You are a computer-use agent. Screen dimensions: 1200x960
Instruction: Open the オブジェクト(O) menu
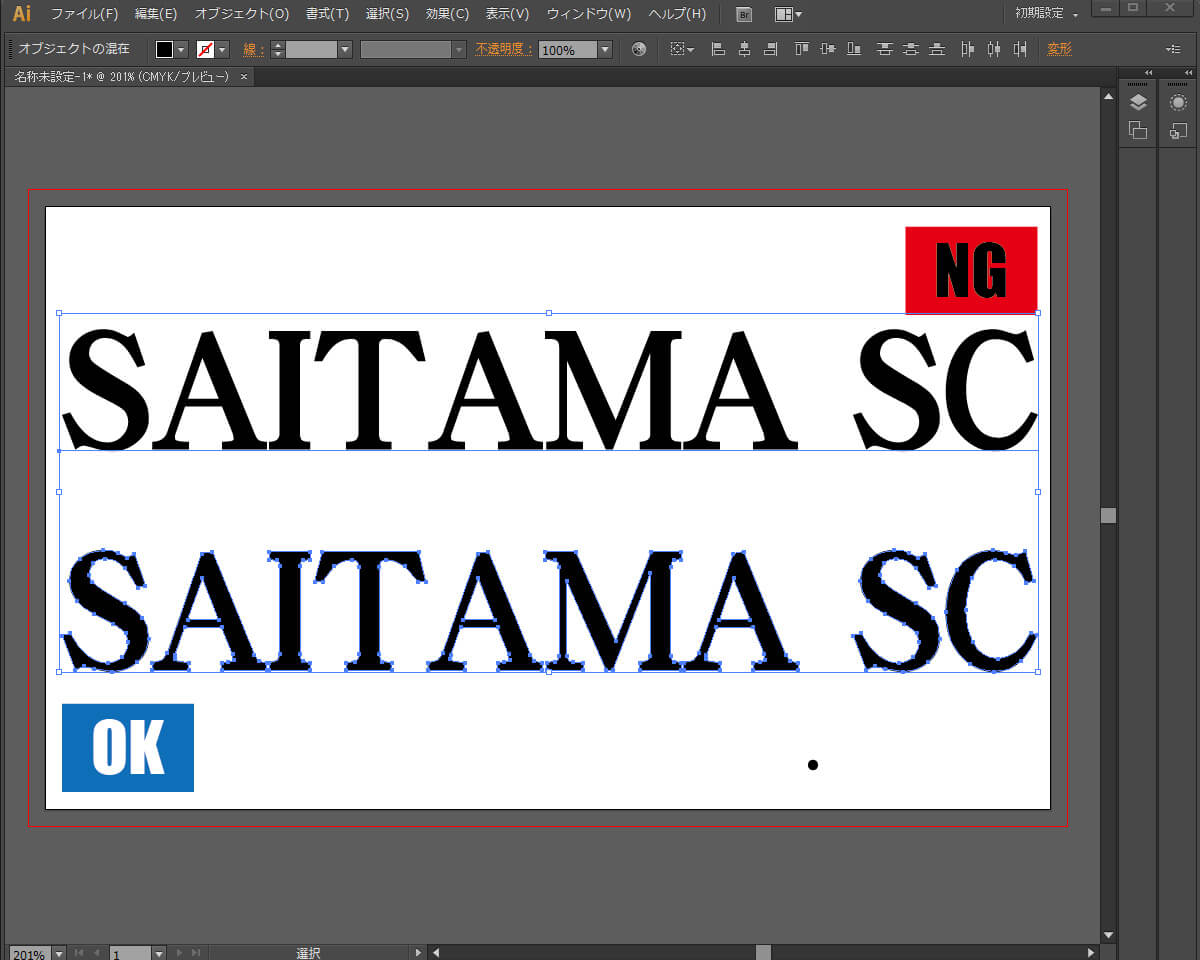[x=242, y=14]
